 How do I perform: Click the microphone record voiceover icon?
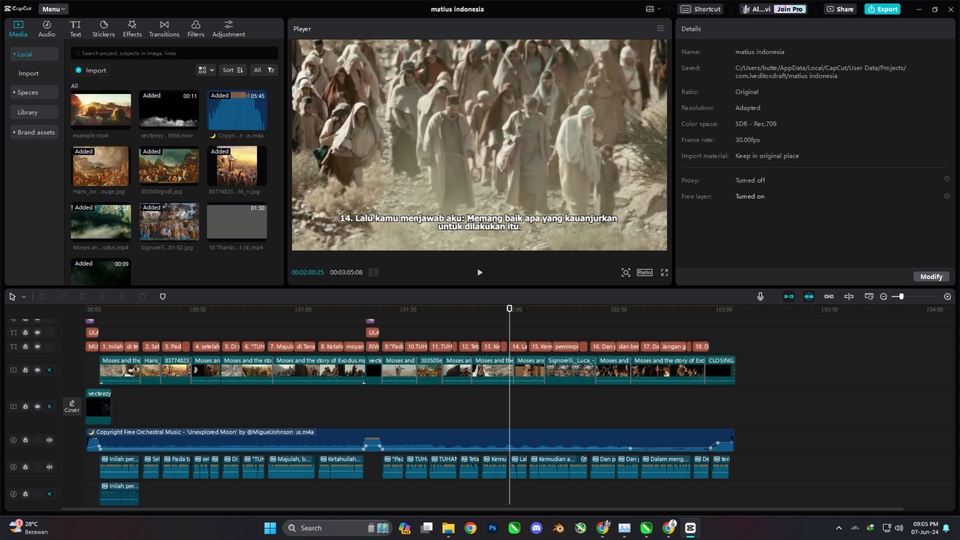pyautogui.click(x=760, y=296)
